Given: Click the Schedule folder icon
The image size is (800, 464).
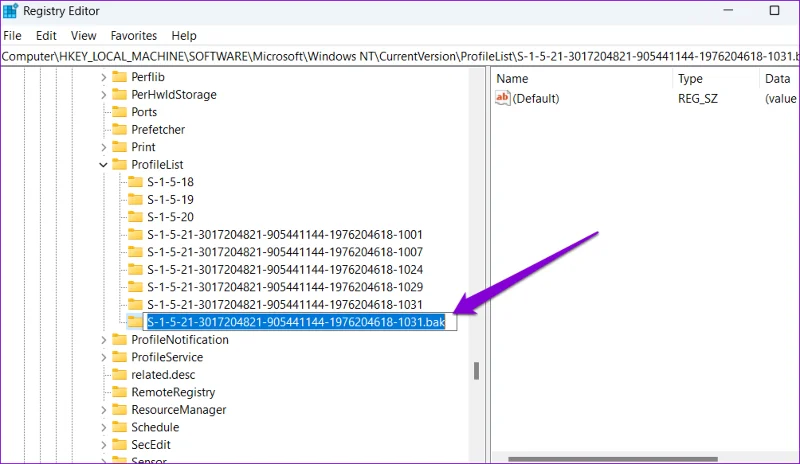Looking at the screenshot, I should [x=119, y=427].
